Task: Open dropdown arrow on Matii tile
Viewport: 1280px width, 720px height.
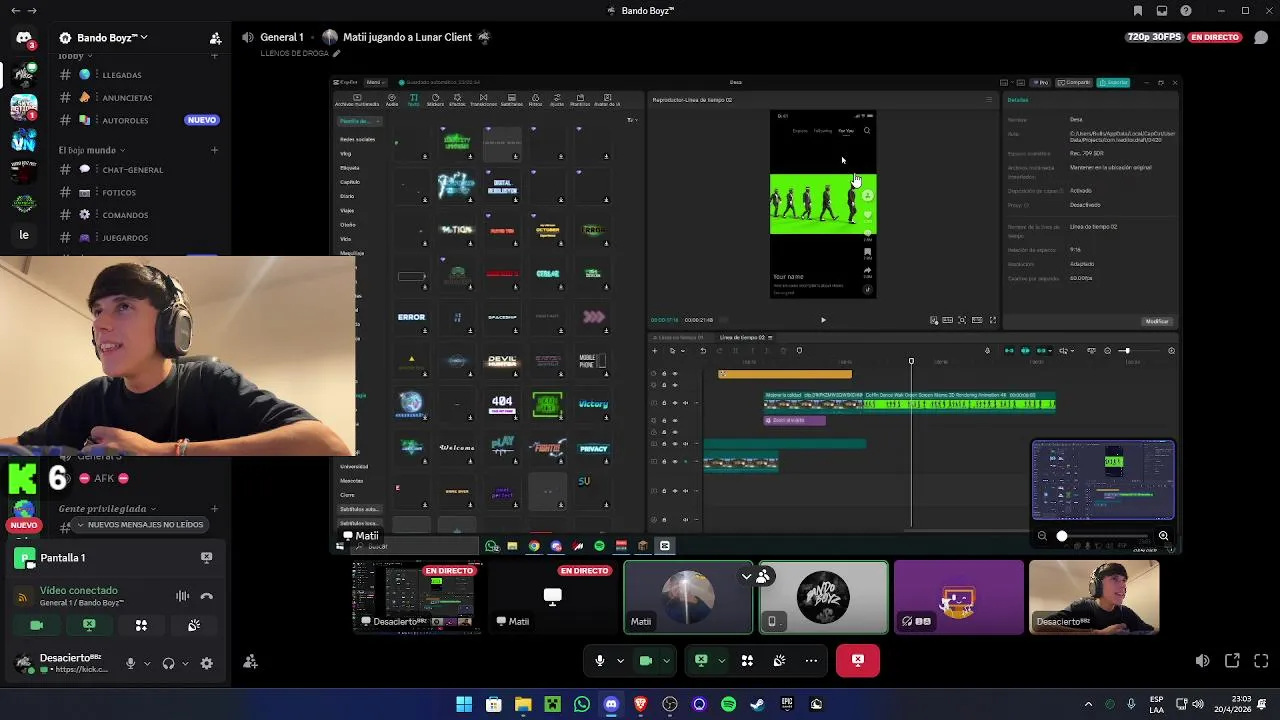Action: 746,577
